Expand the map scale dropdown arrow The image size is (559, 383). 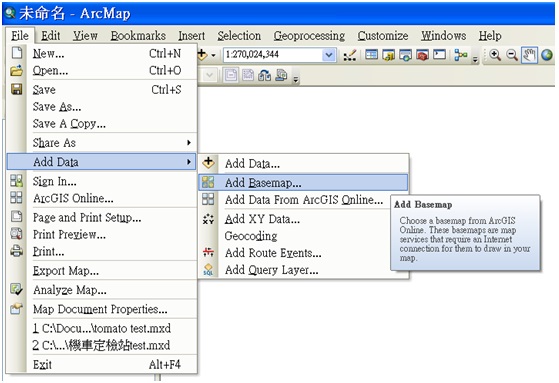pyautogui.click(x=329, y=55)
